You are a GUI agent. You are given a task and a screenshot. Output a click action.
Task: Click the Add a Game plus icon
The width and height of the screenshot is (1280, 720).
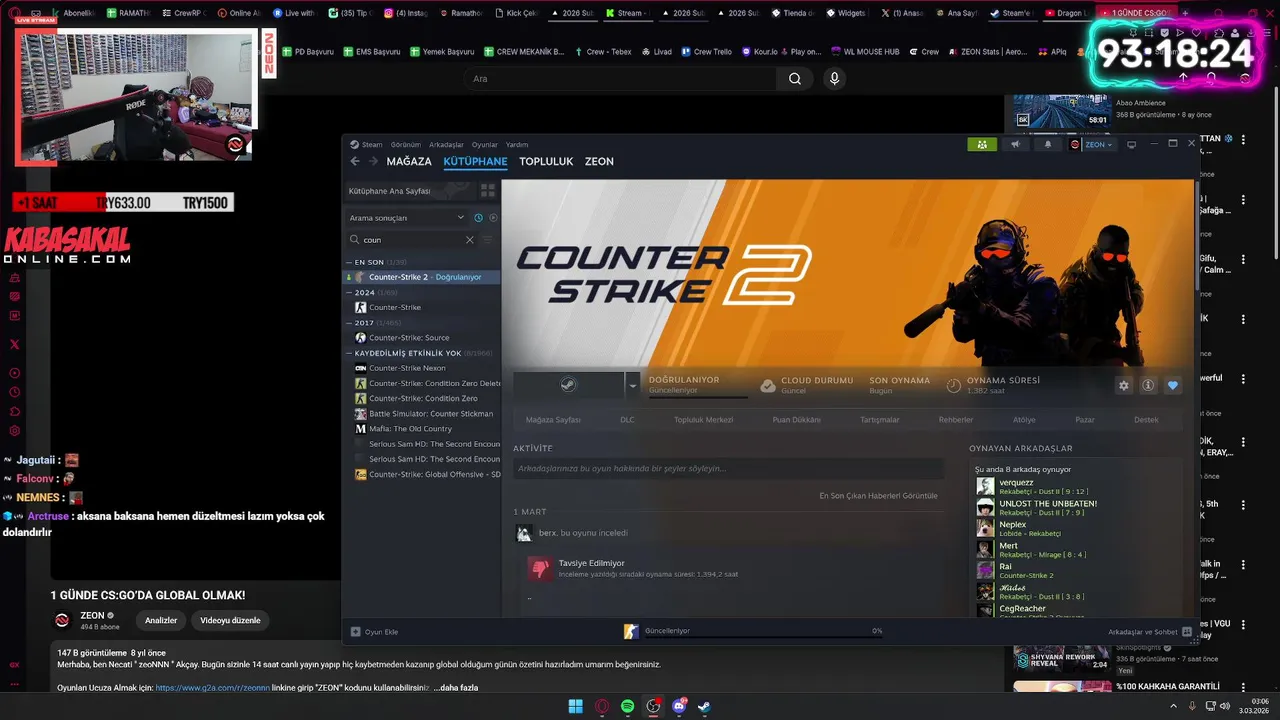click(355, 631)
